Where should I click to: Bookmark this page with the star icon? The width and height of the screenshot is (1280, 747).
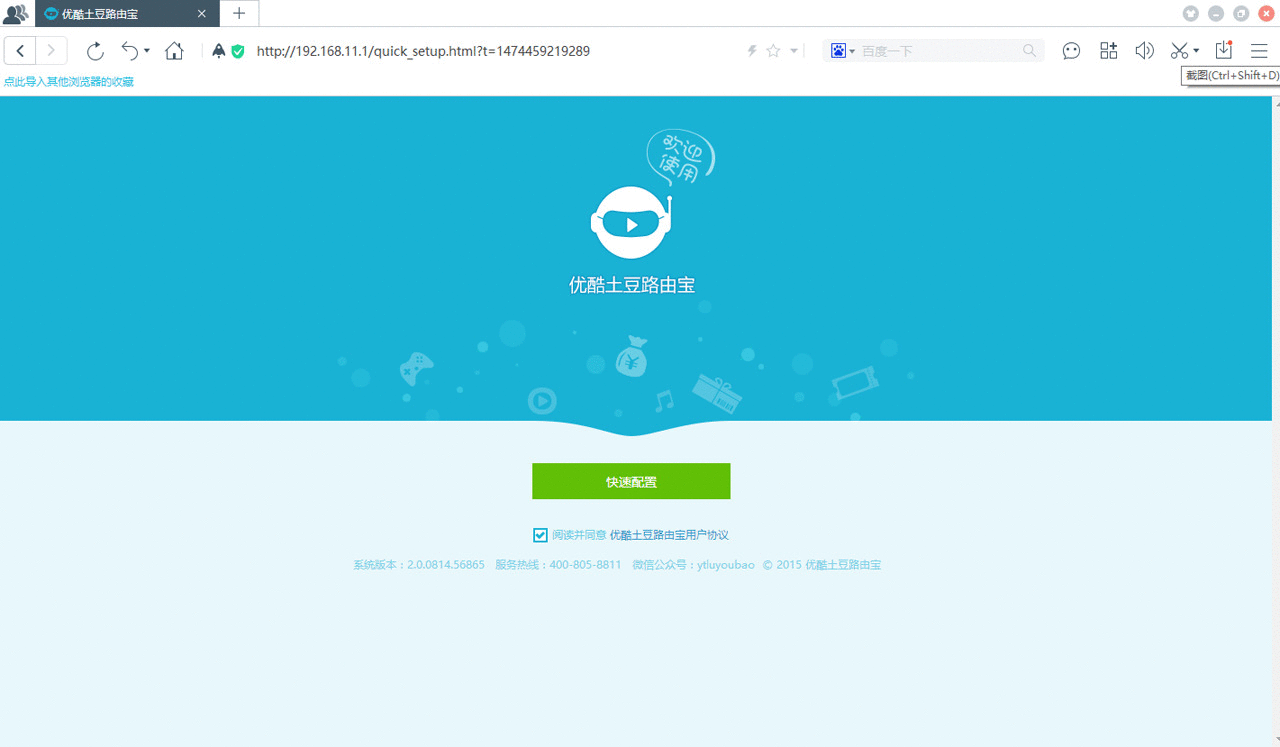(773, 51)
